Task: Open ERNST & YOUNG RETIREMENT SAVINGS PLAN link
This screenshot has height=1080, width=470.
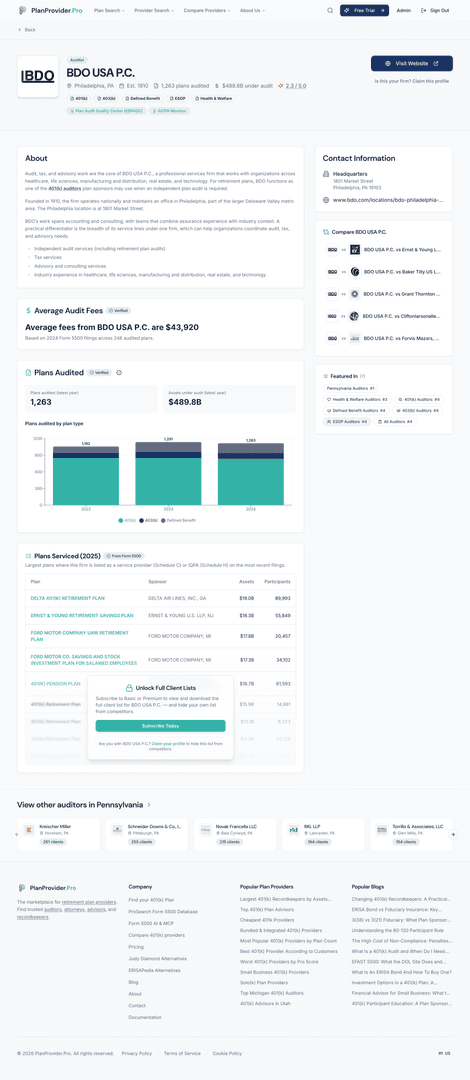Action: pos(82,615)
